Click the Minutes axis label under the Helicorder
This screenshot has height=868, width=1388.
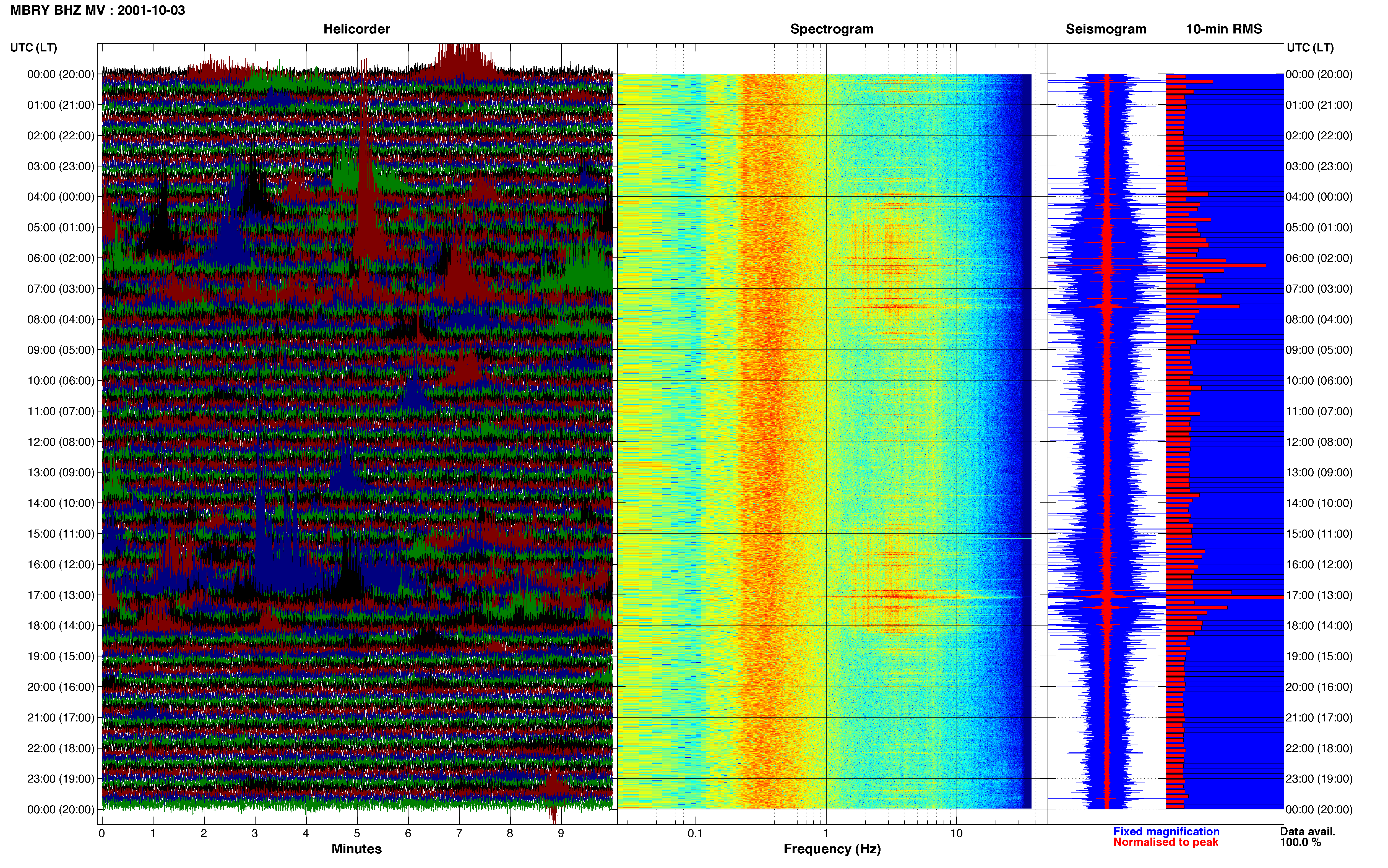click(x=356, y=849)
